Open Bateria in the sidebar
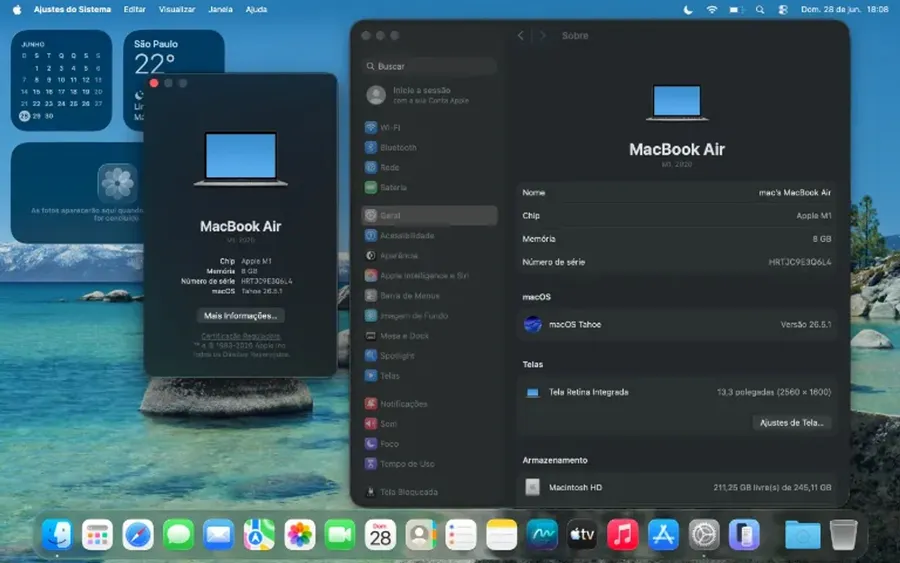The image size is (900, 563). coord(429,188)
